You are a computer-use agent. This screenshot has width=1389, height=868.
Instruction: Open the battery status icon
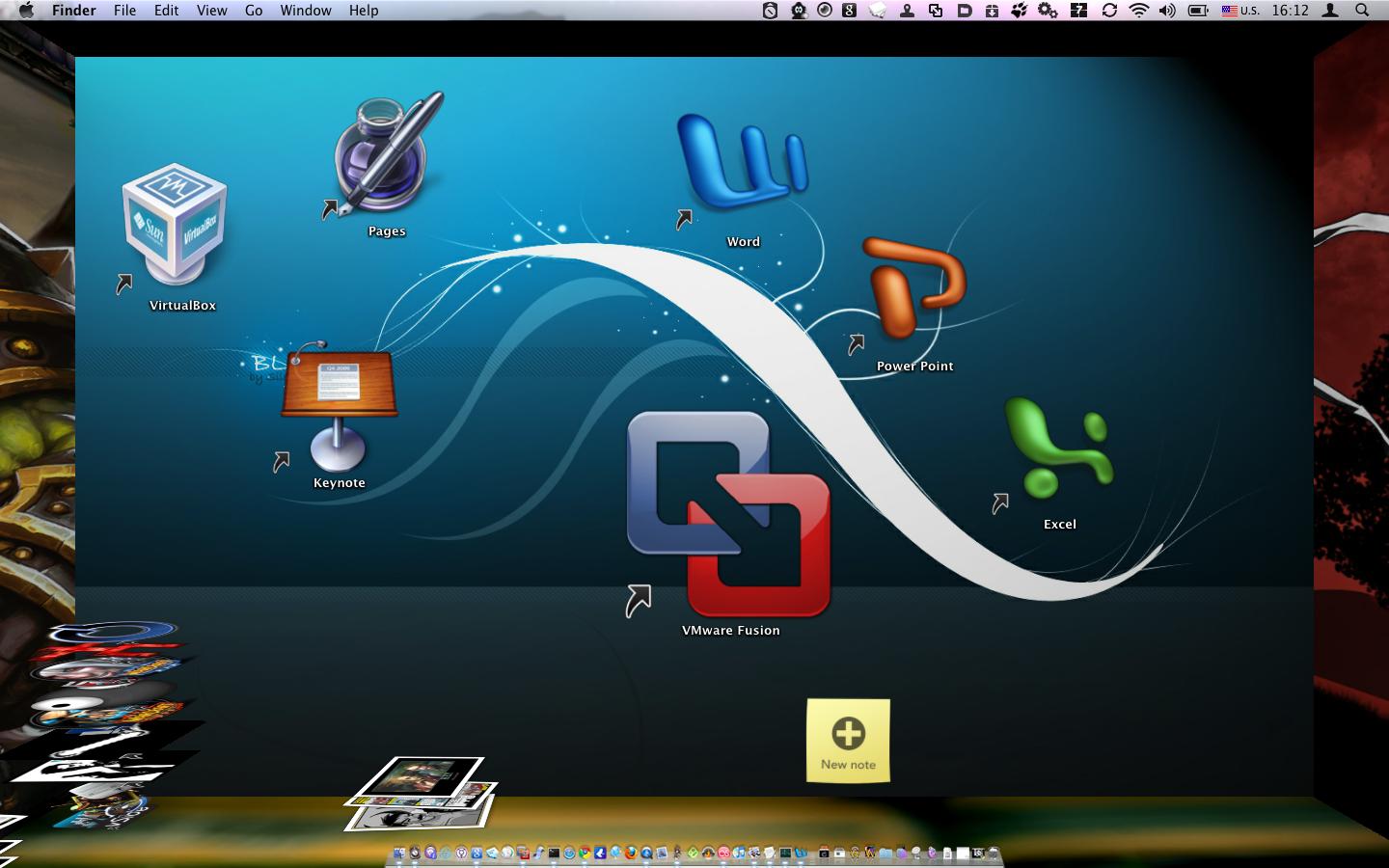tap(1198, 11)
